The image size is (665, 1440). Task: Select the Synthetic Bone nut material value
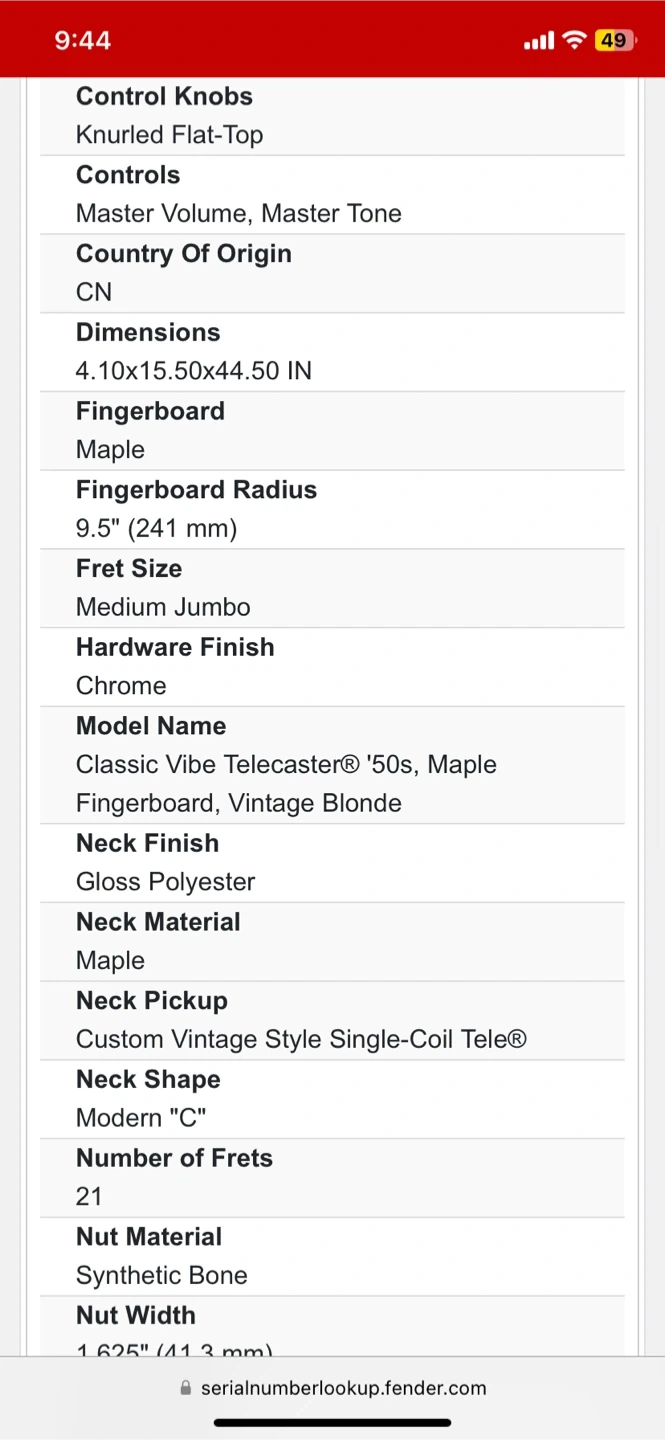161,1275
